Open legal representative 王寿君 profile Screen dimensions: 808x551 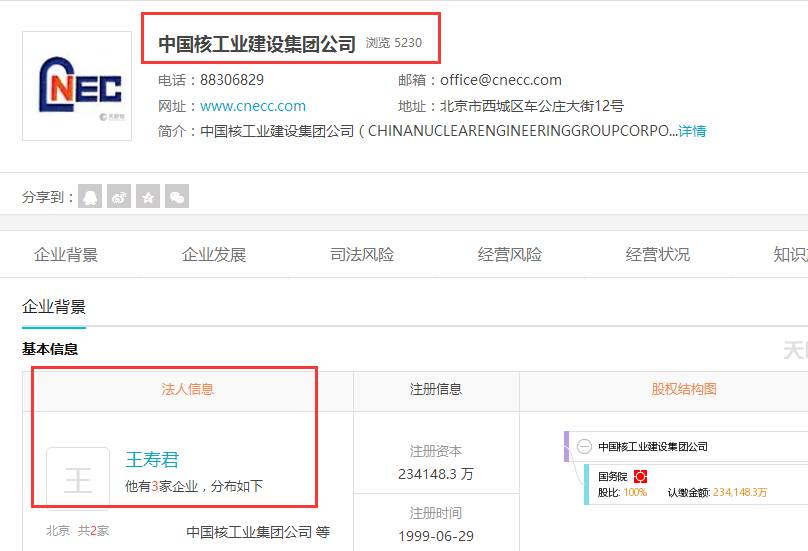152,460
